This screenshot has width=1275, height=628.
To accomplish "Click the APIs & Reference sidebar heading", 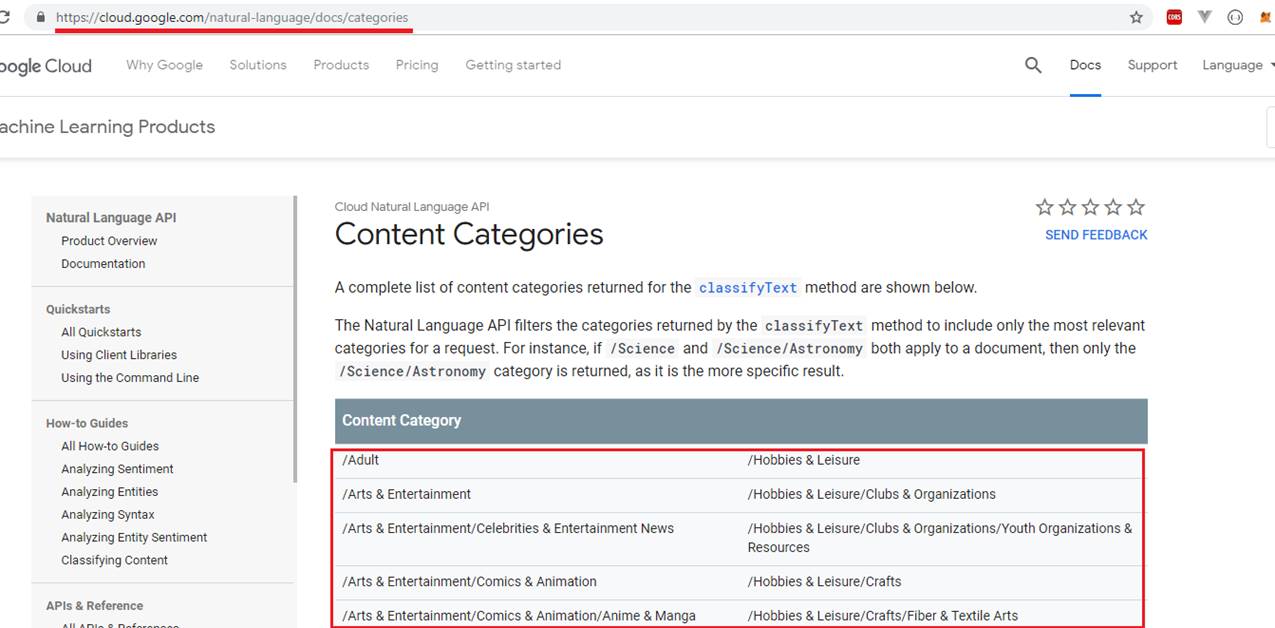I will tap(94, 606).
